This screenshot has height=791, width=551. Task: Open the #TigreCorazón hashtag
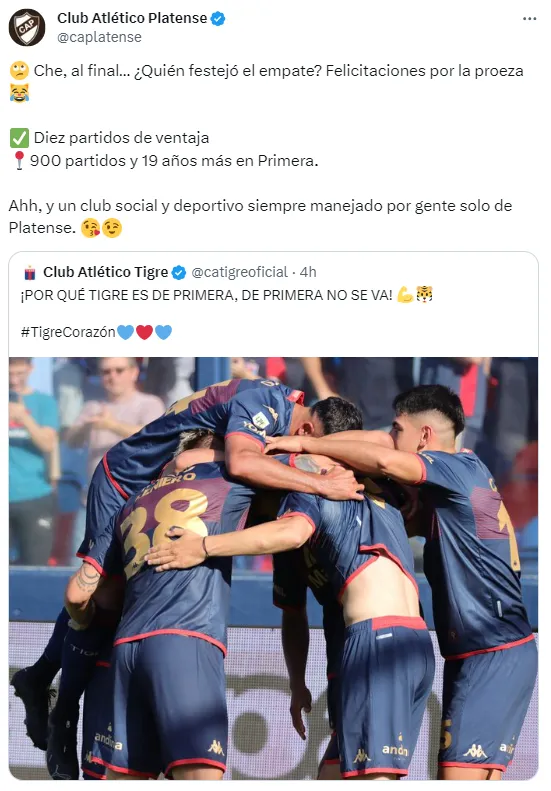(x=68, y=332)
